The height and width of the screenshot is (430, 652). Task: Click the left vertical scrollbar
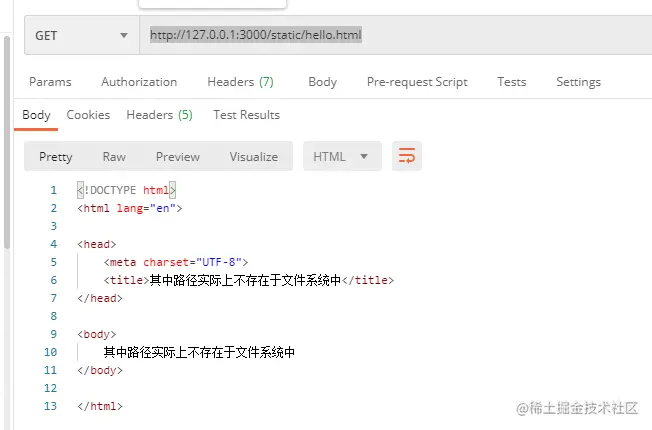[6, 142]
